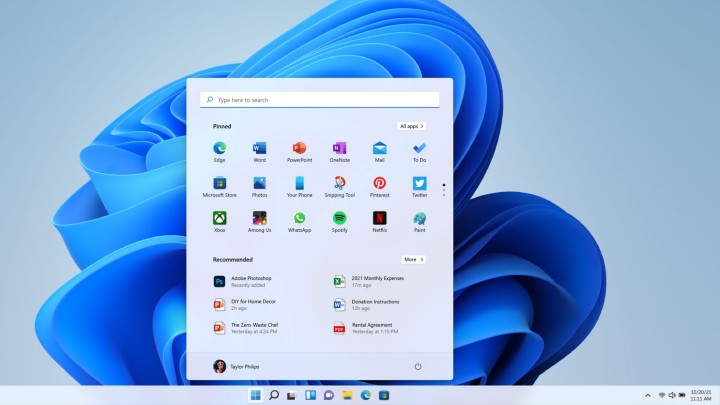Show hidden icons in system tray
The height and width of the screenshot is (405, 720).
647,395
